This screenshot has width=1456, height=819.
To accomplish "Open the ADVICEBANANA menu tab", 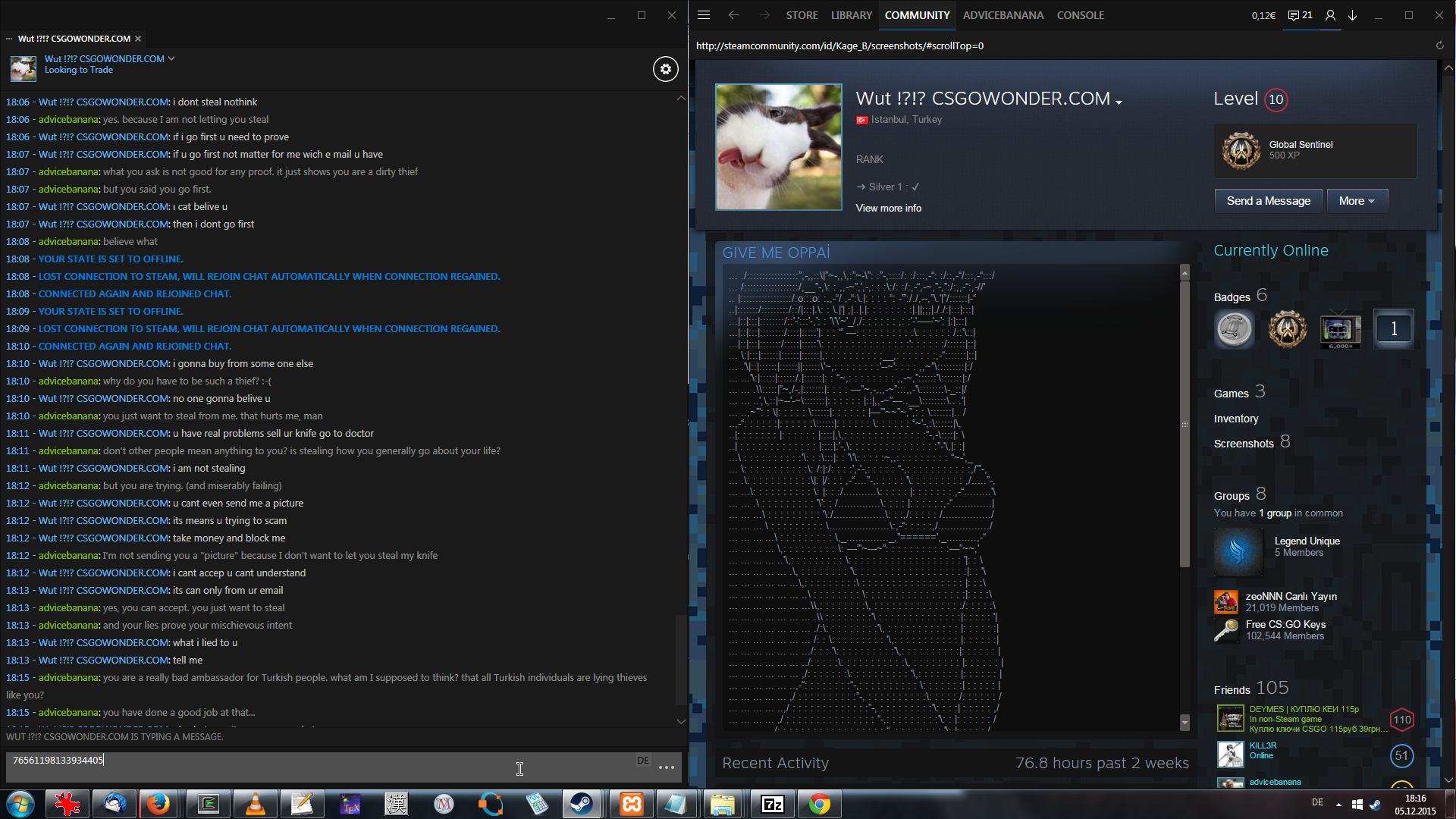I will click(1003, 15).
